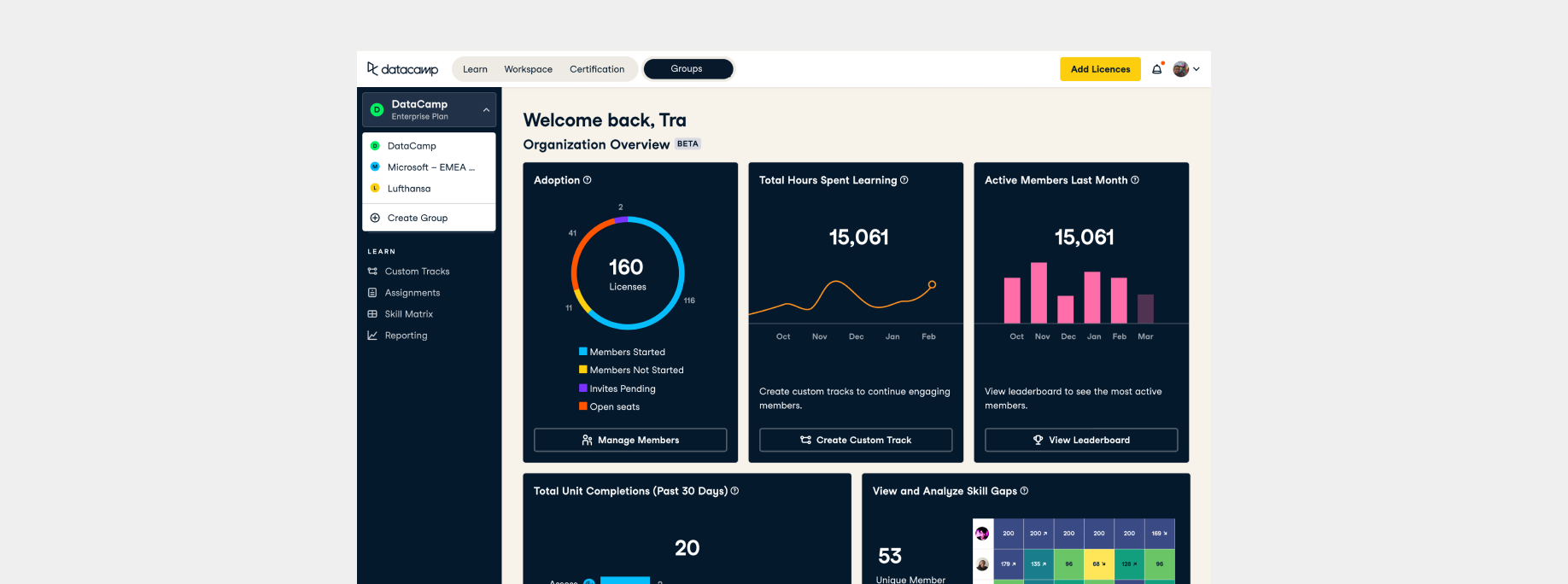Click the Members Started blue legend swatch

(x=583, y=351)
